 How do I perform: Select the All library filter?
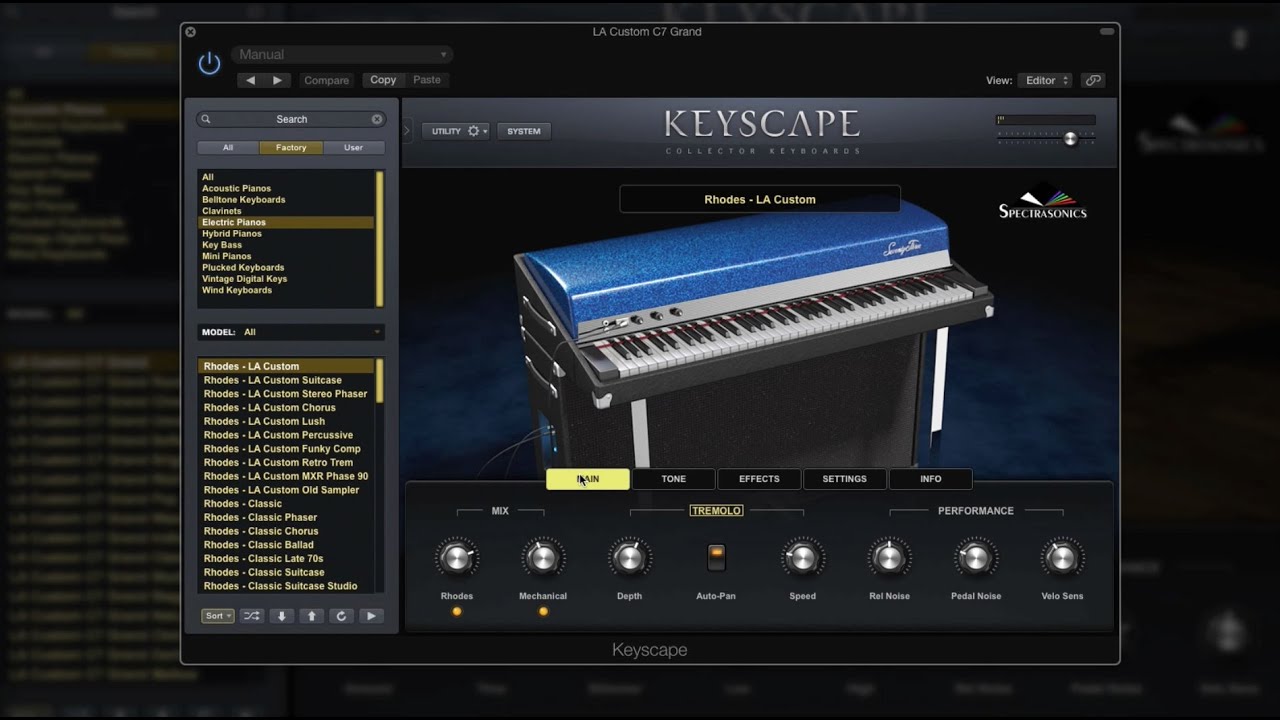[x=228, y=147]
